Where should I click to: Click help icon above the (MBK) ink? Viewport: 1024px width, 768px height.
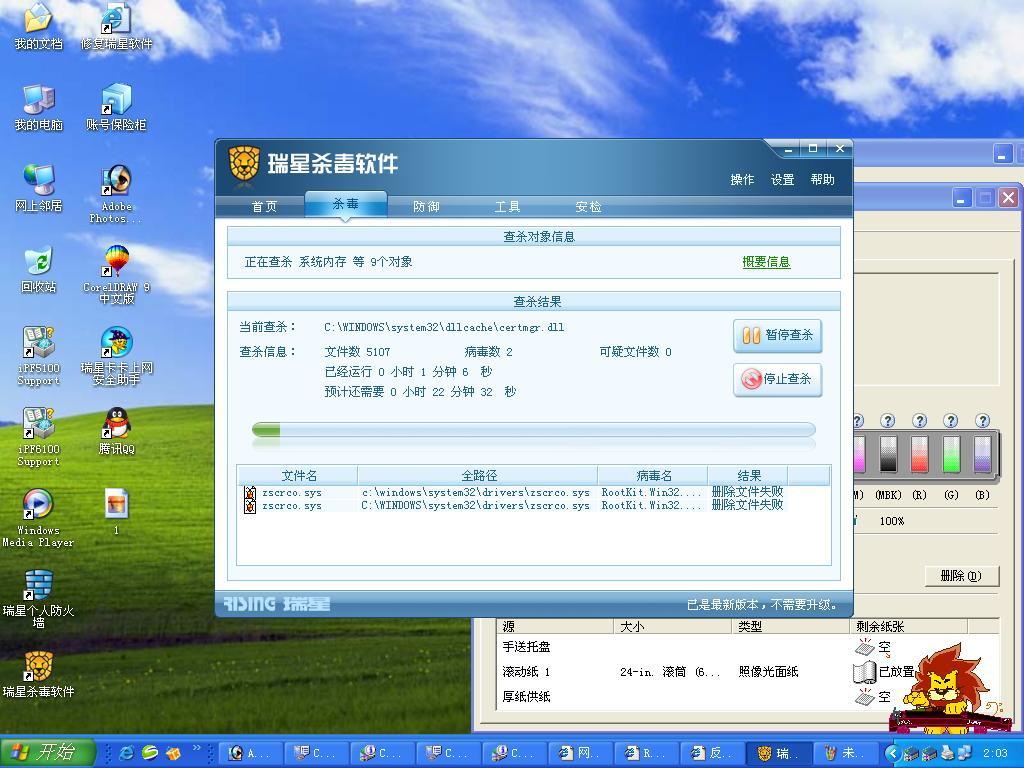(x=888, y=421)
